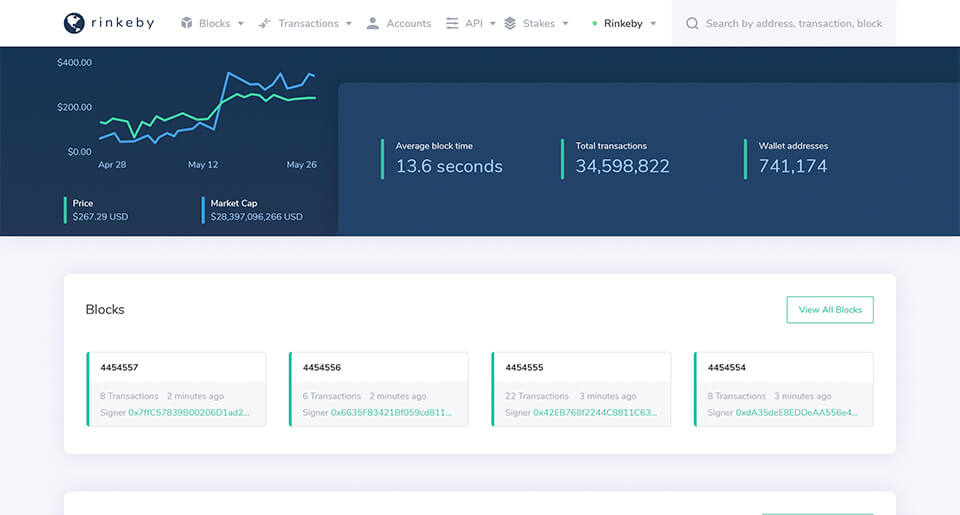Open block 4454554 card
Image resolution: width=960 pixels, height=515 pixels.
(x=726, y=367)
